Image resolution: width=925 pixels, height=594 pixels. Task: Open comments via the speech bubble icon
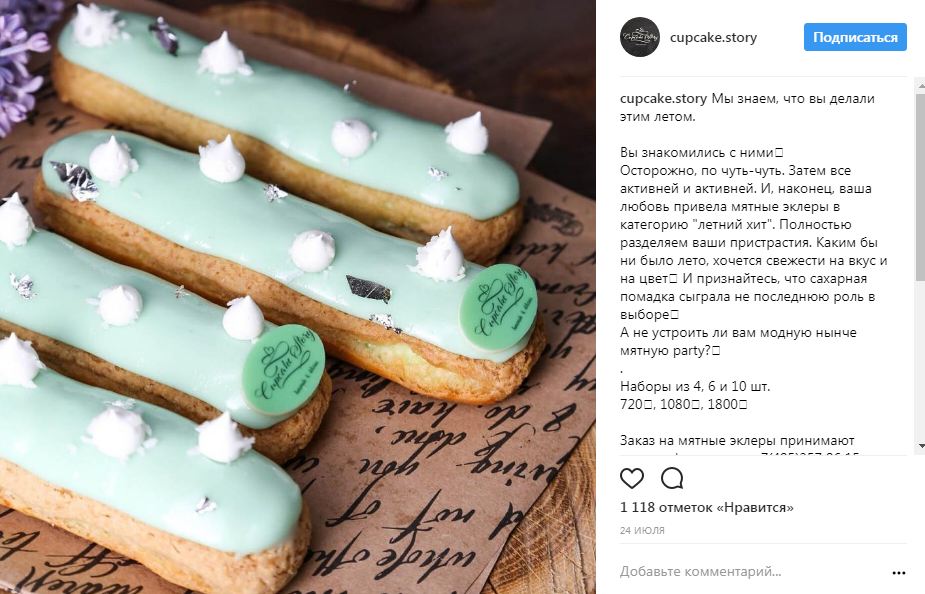tap(672, 478)
